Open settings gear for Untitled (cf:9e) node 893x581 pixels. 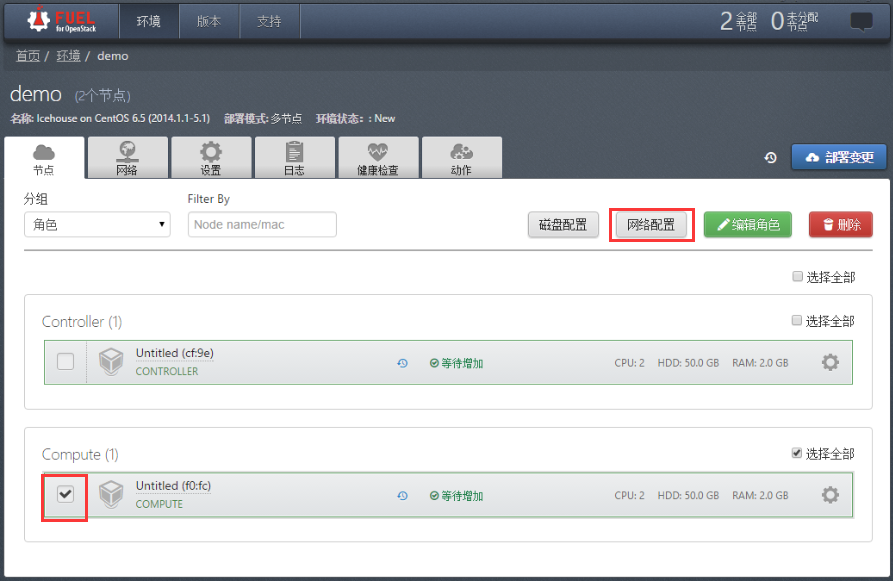830,362
